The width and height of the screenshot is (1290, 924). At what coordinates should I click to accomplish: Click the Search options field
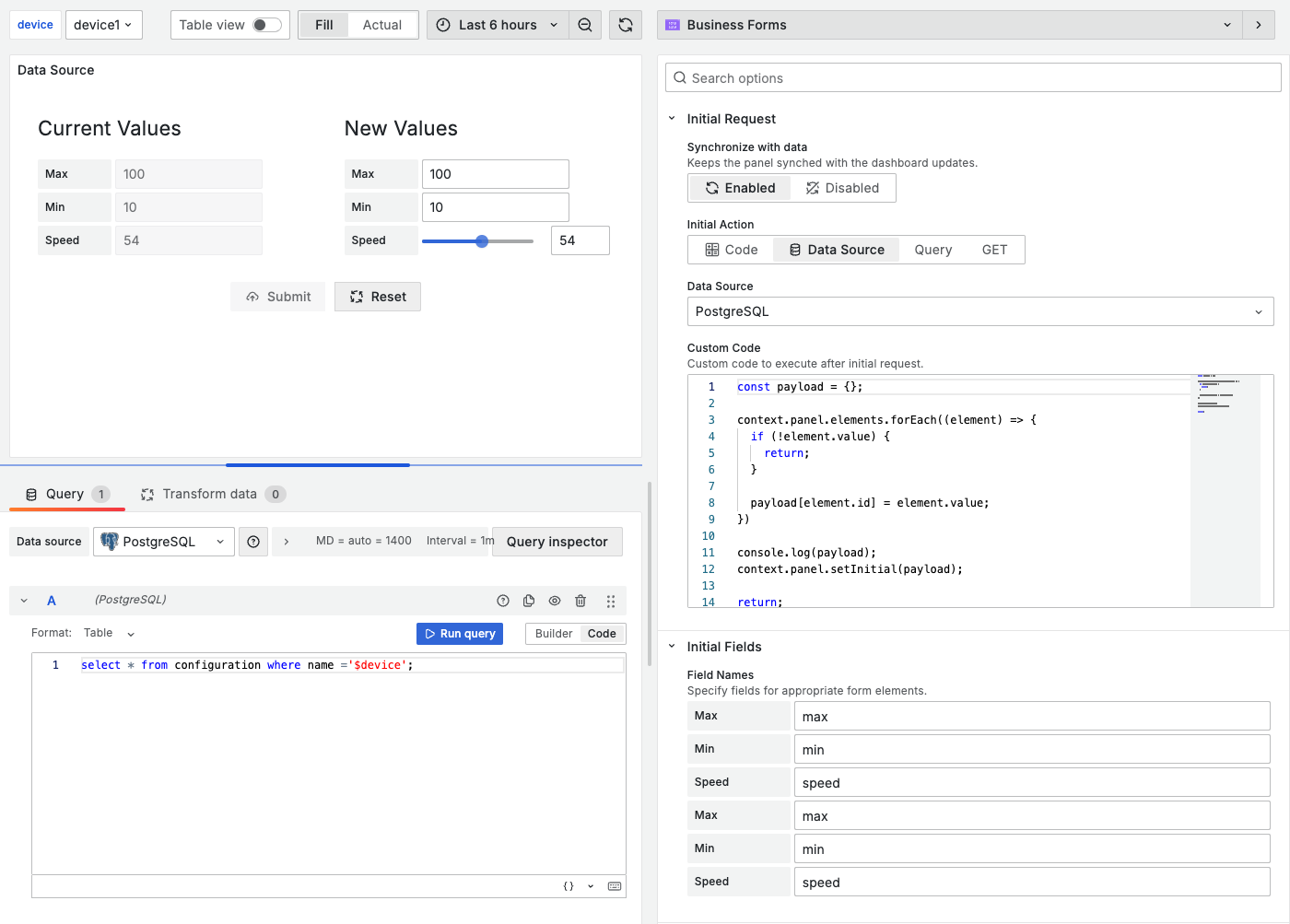(x=972, y=77)
